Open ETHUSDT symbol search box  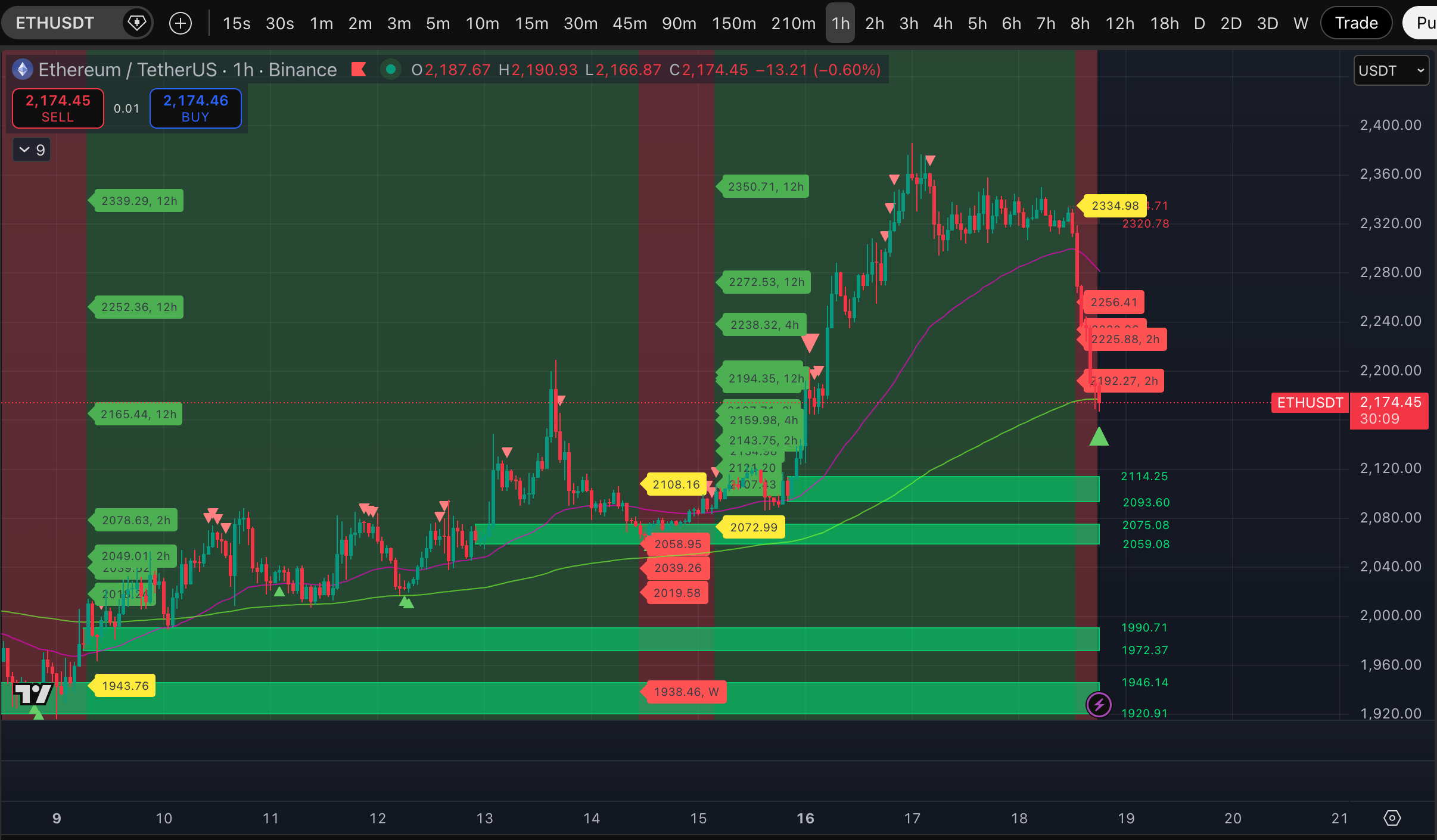[55, 23]
